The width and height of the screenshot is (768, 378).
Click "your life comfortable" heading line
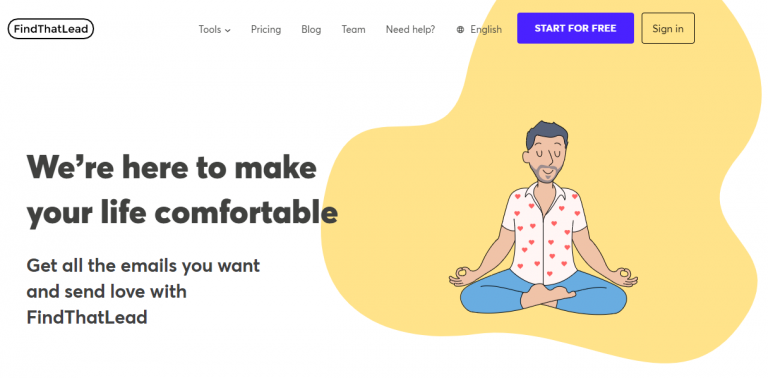coord(182,213)
